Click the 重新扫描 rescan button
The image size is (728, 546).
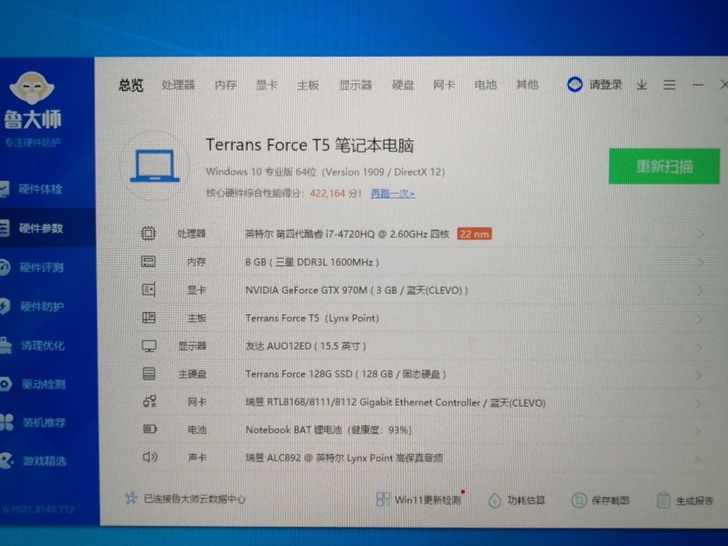[x=664, y=166]
